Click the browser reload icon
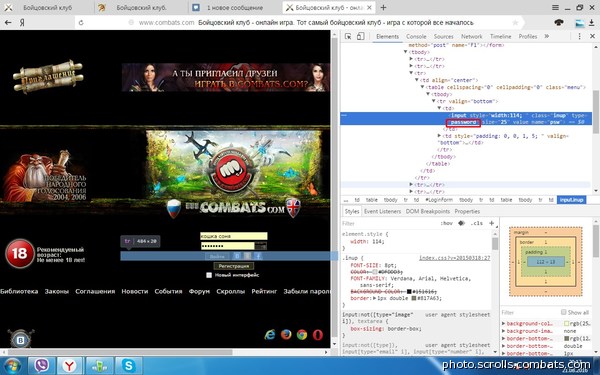Screen dimensions: 600x375 point(81,23)
